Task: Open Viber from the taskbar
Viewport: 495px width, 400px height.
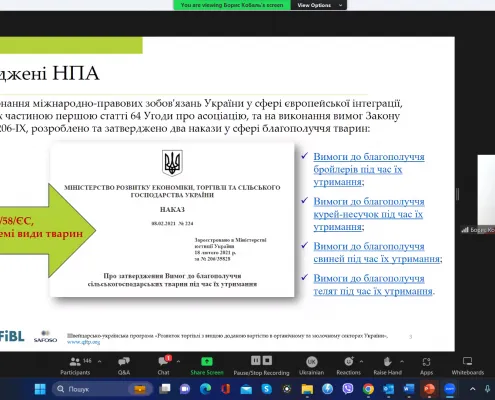Action: (348, 389)
